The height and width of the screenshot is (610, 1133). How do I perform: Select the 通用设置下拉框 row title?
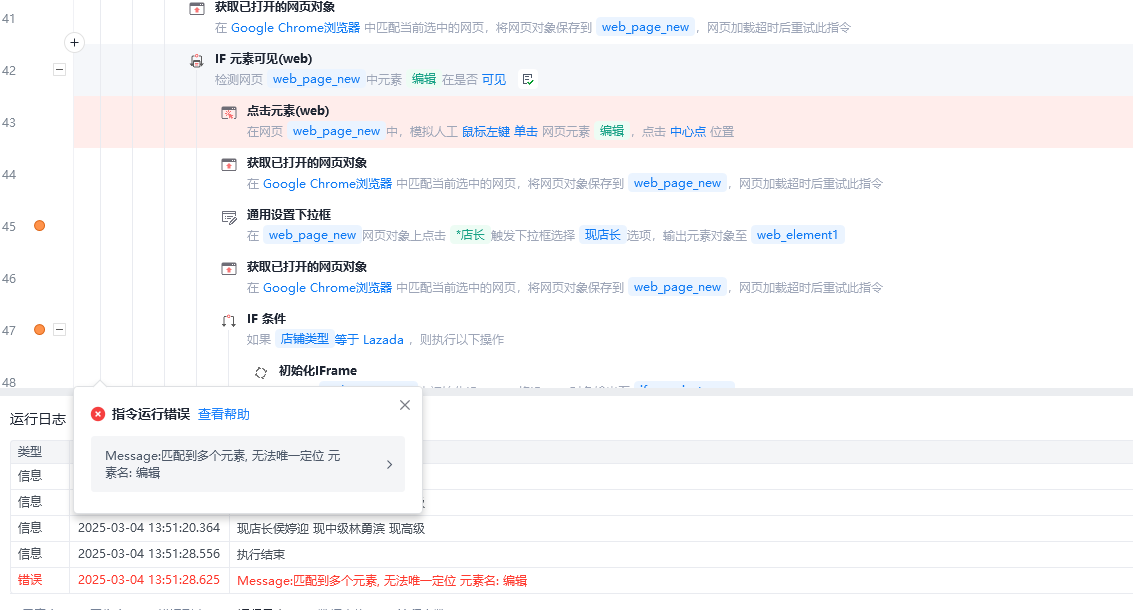[x=289, y=215]
